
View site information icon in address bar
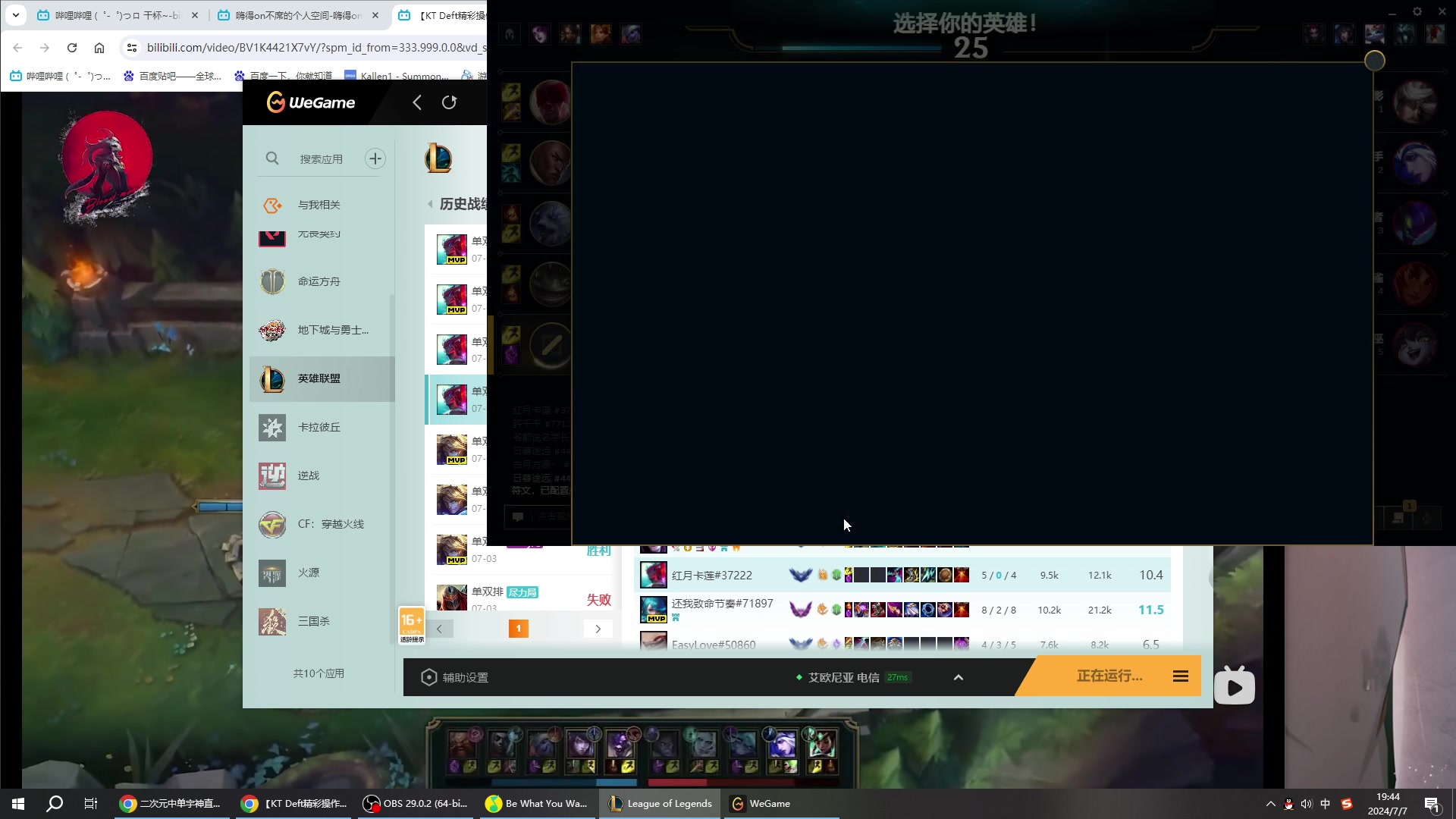132,48
